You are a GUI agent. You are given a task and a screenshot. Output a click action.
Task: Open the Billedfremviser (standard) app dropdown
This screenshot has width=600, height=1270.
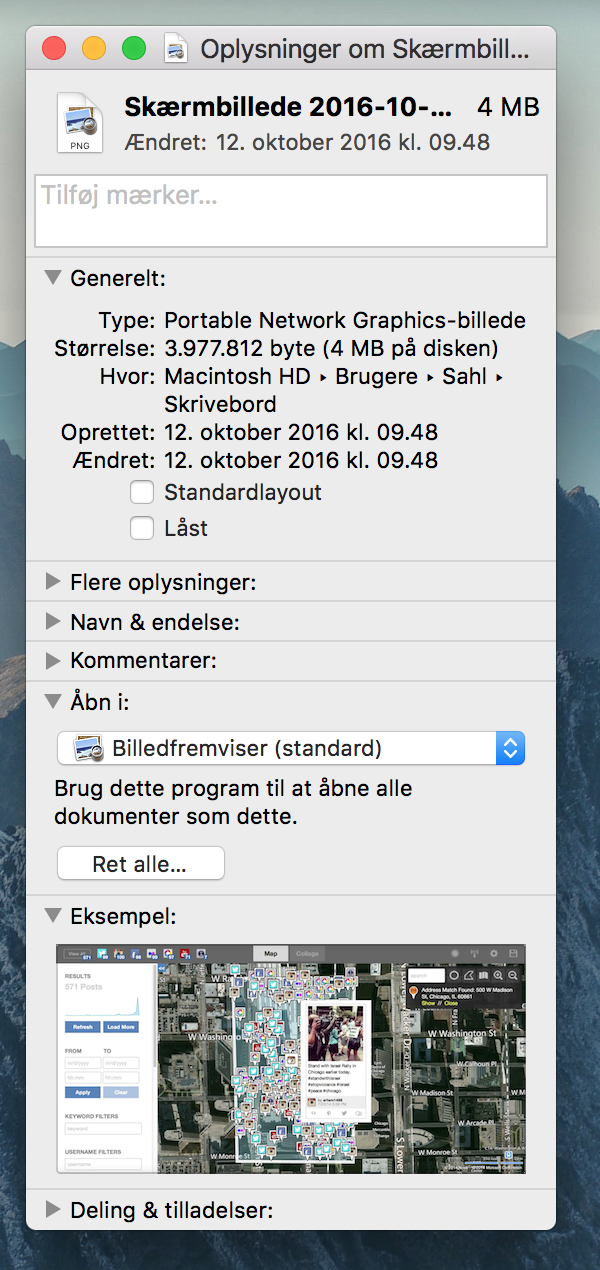tap(291, 748)
